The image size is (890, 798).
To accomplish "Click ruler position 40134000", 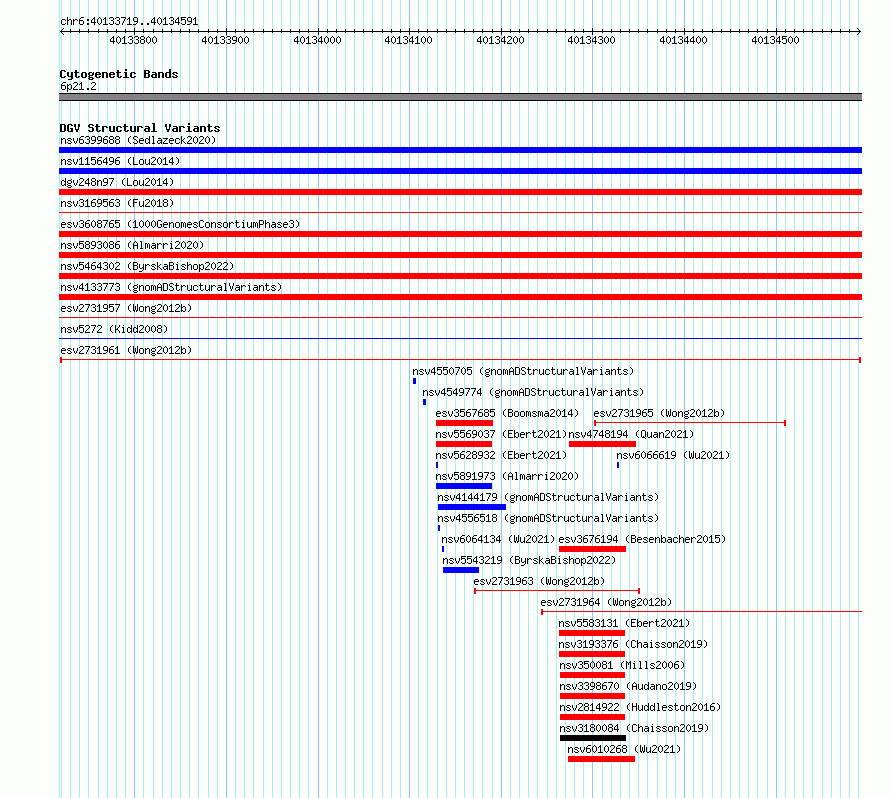I will tap(317, 40).
